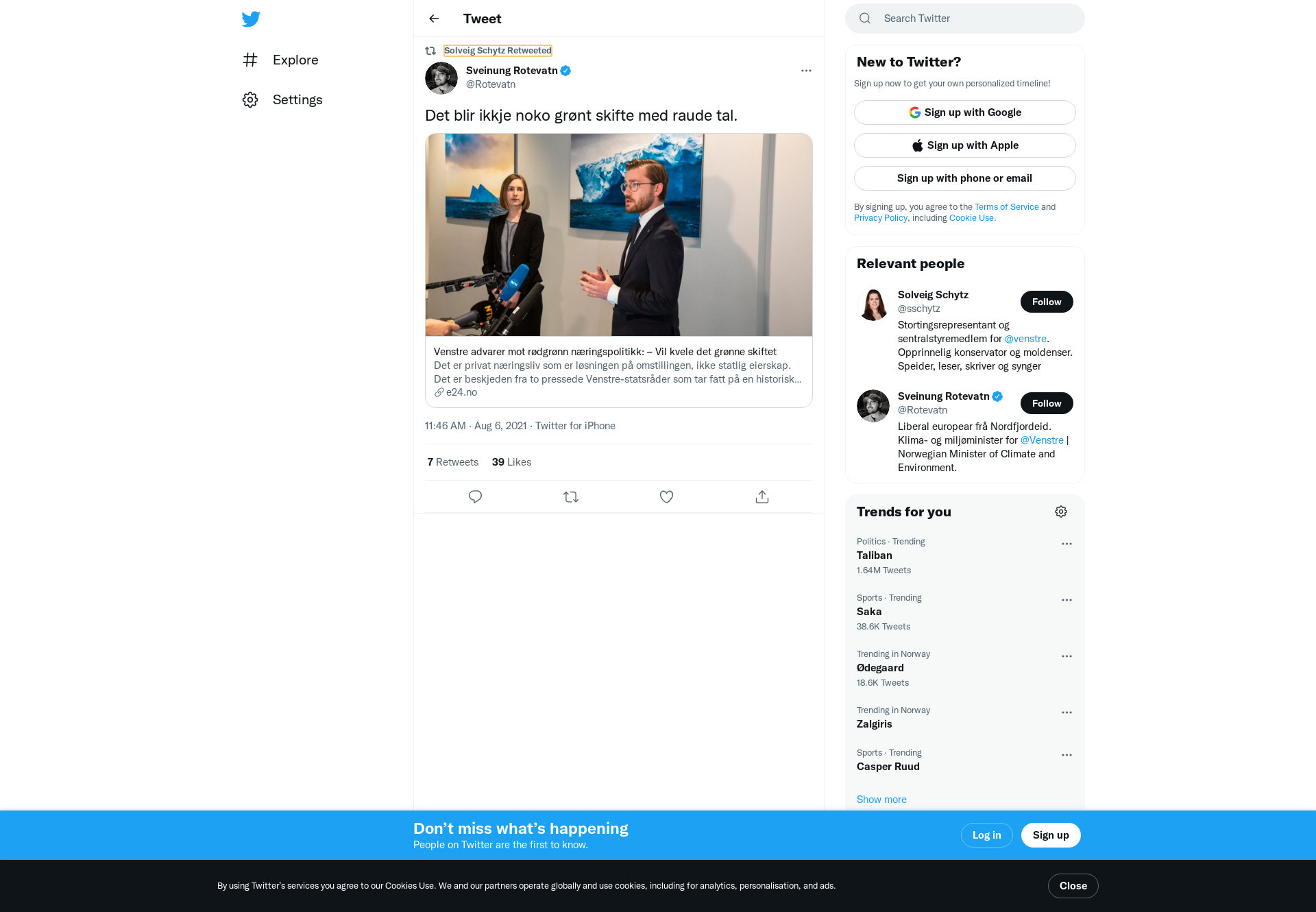The image size is (1316, 912).
Task: Open Settings in the sidebar
Action: 282,99
